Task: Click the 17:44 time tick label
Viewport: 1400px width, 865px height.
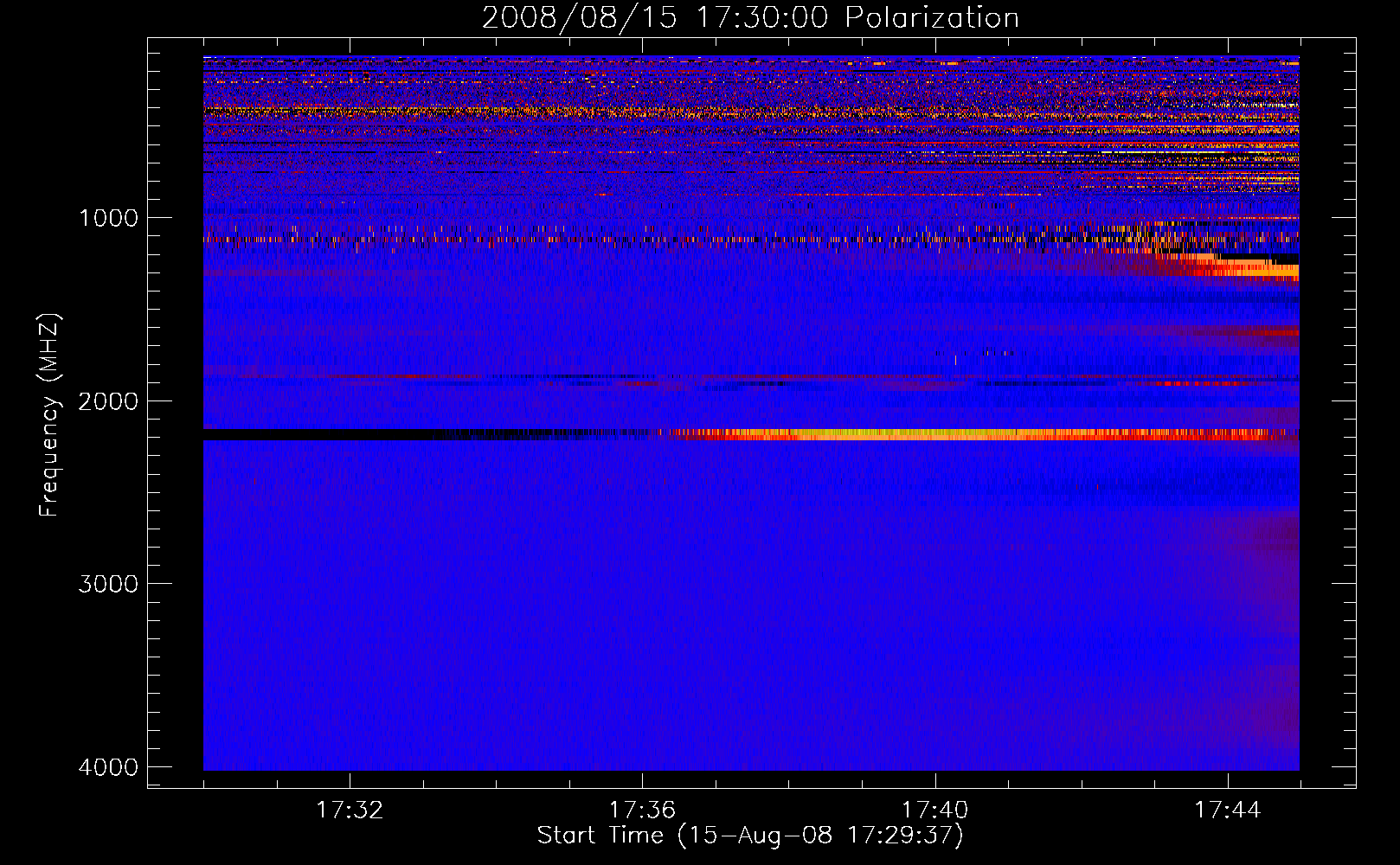Action: point(1228,811)
